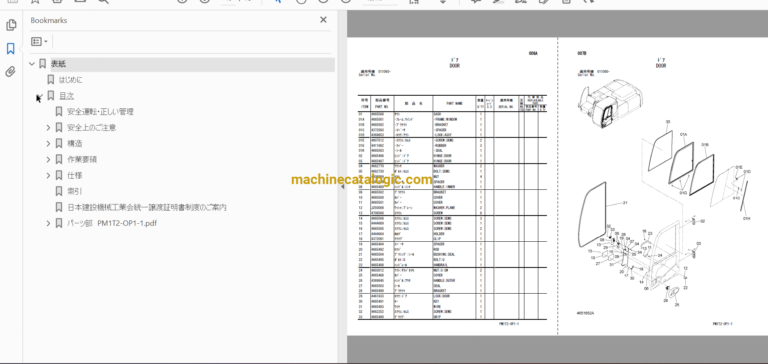Click the パーツ部 PM1T2-OP1-1.pdf bookmark label
Image resolution: width=768 pixels, height=364 pixels.
point(112,223)
